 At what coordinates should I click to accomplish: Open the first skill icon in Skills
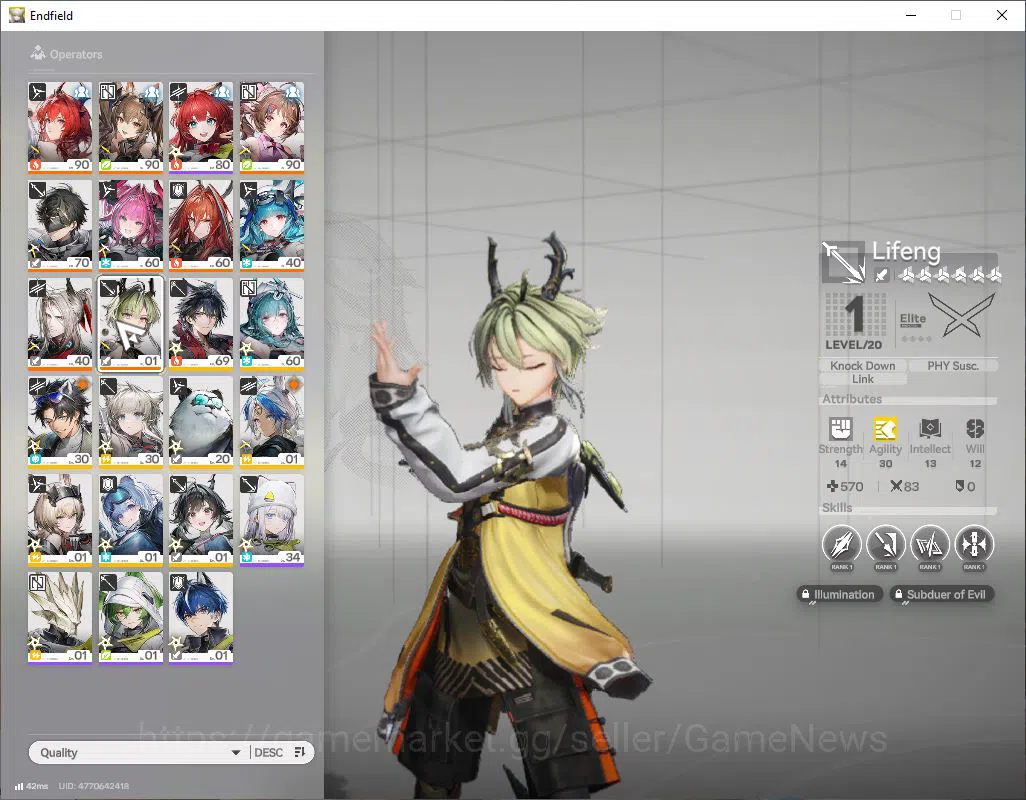click(x=841, y=544)
